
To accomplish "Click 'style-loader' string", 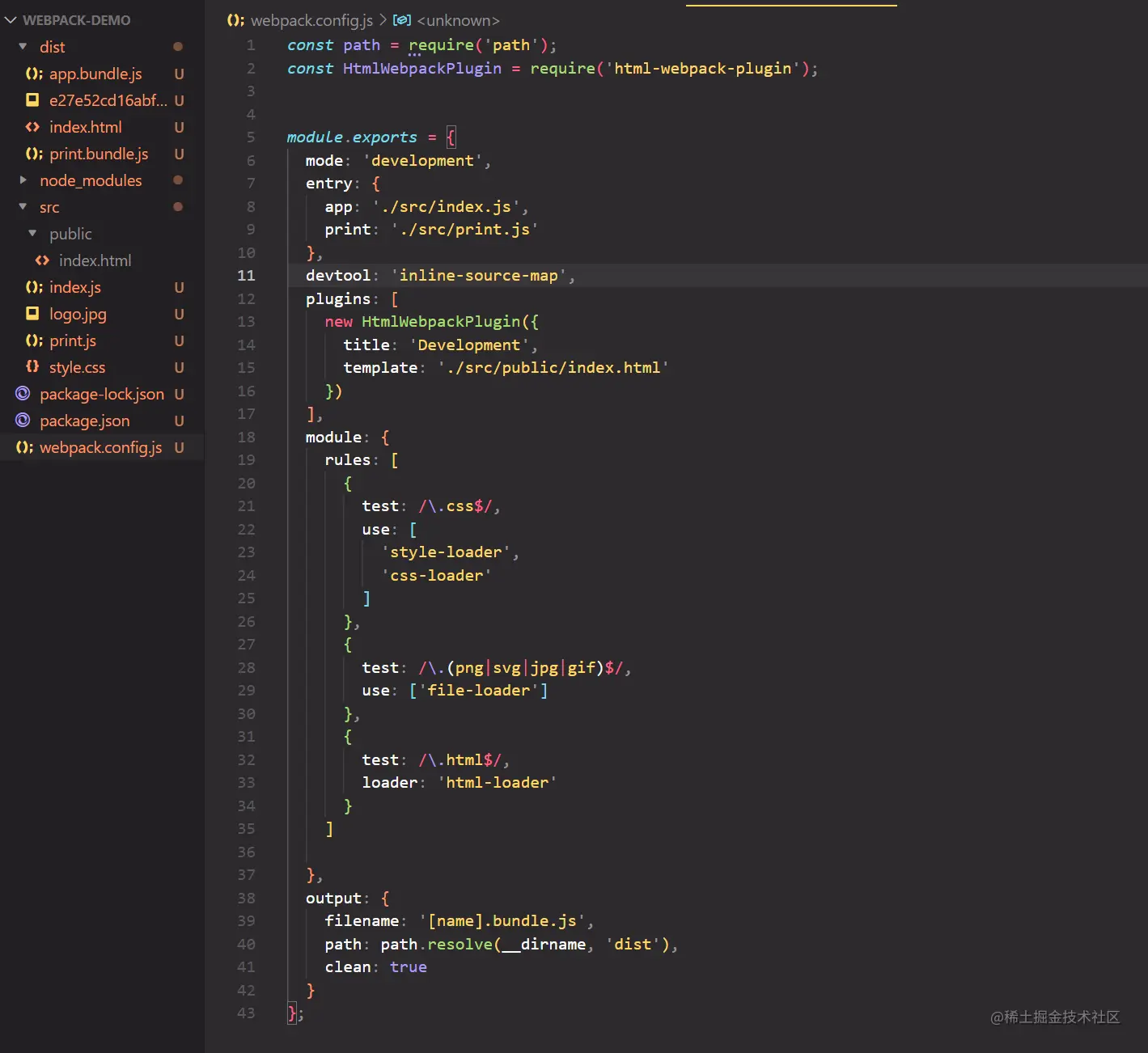I will (446, 552).
